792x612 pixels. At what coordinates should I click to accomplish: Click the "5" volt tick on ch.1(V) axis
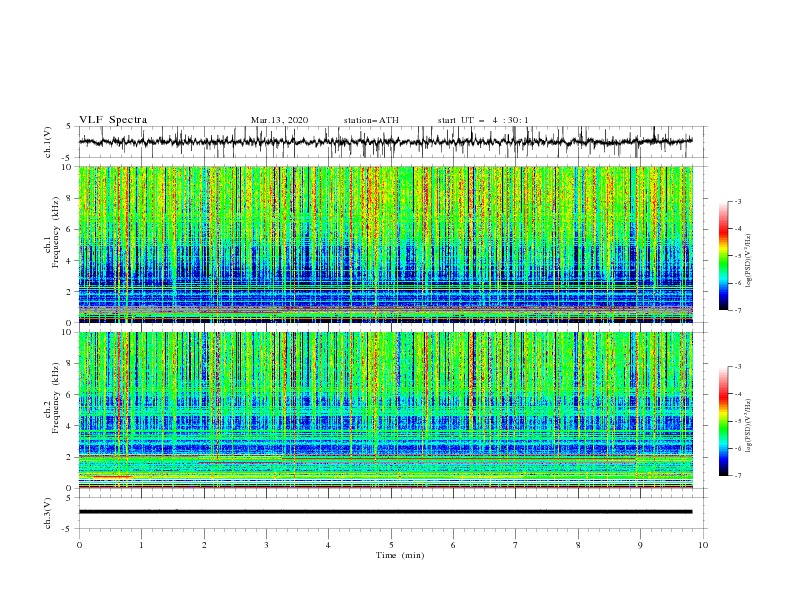70,126
